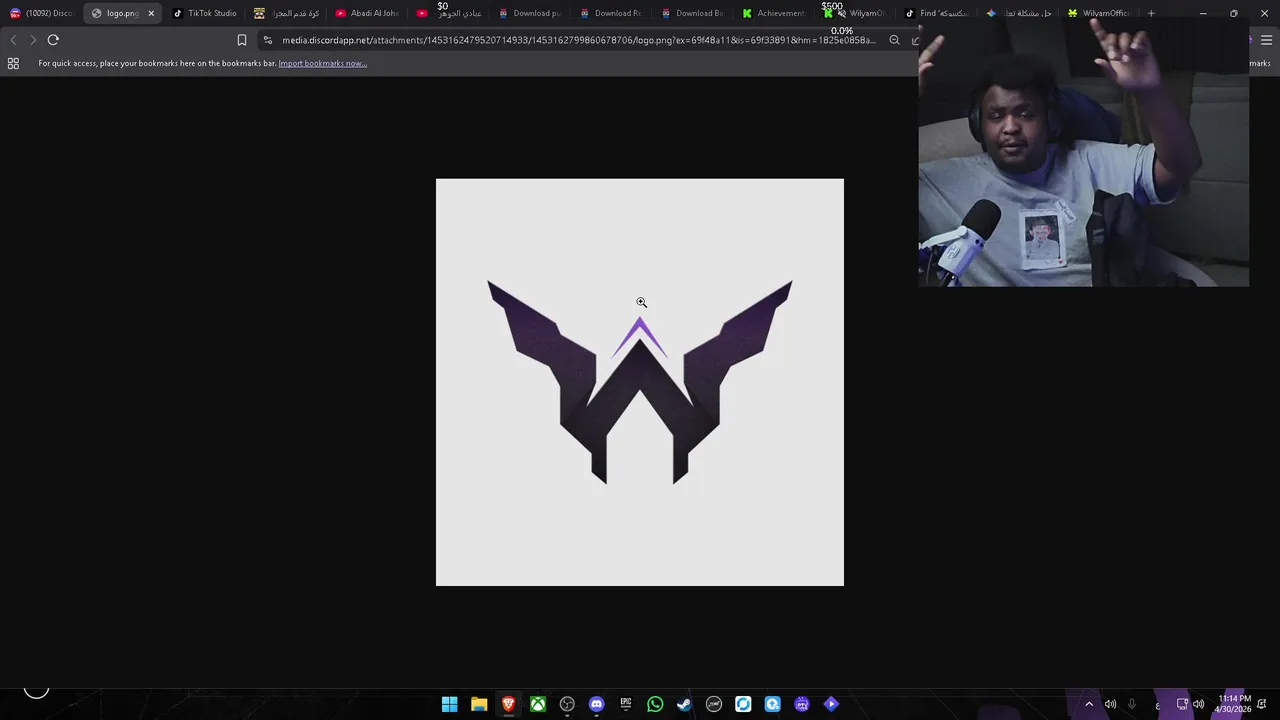Screen dimensions: 1280x720
Task: Close the logo.png tab
Action: pos(151,13)
